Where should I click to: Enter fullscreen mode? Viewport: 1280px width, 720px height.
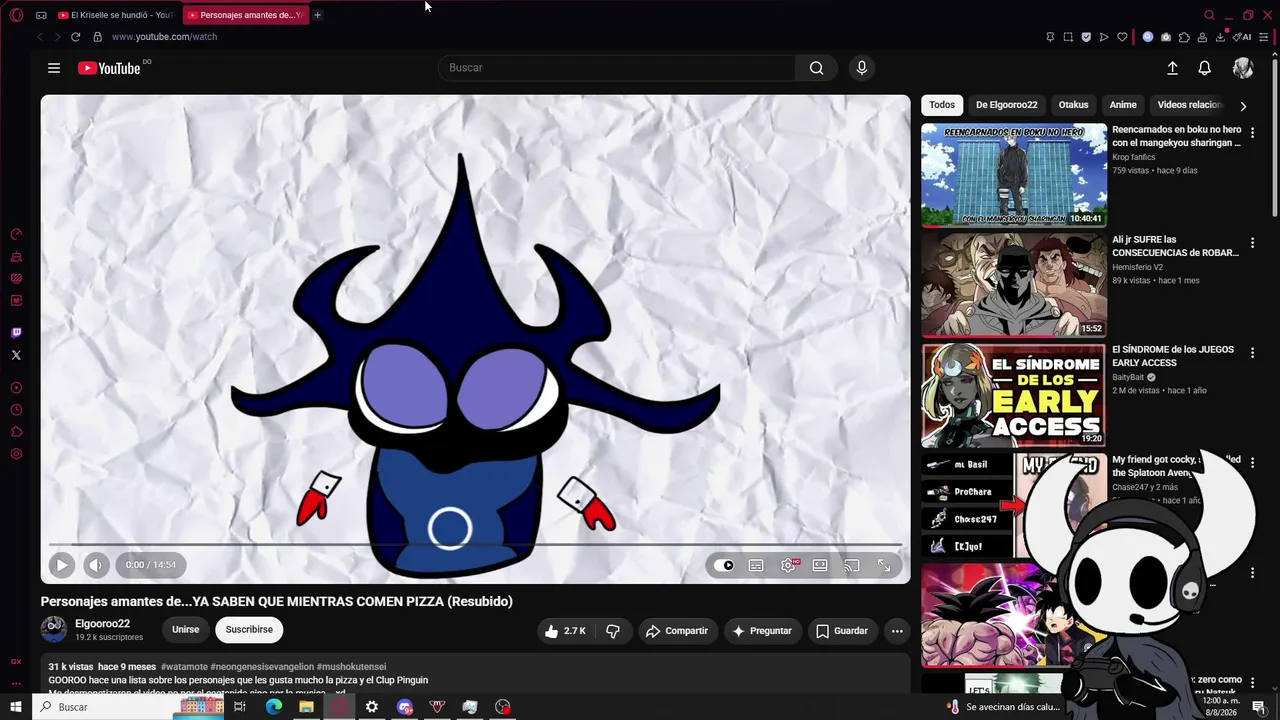[884, 565]
